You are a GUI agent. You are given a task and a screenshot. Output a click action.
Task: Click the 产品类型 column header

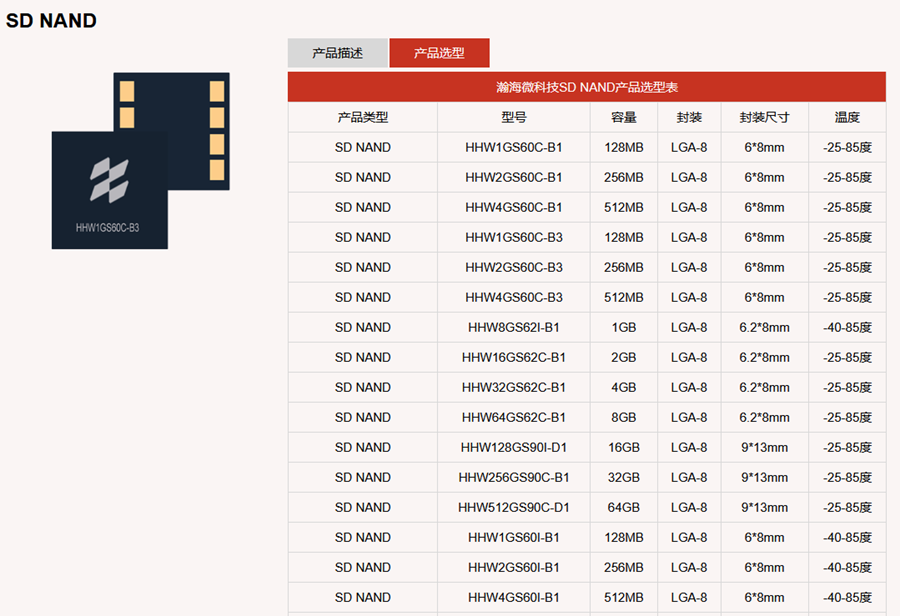pyautogui.click(x=363, y=117)
